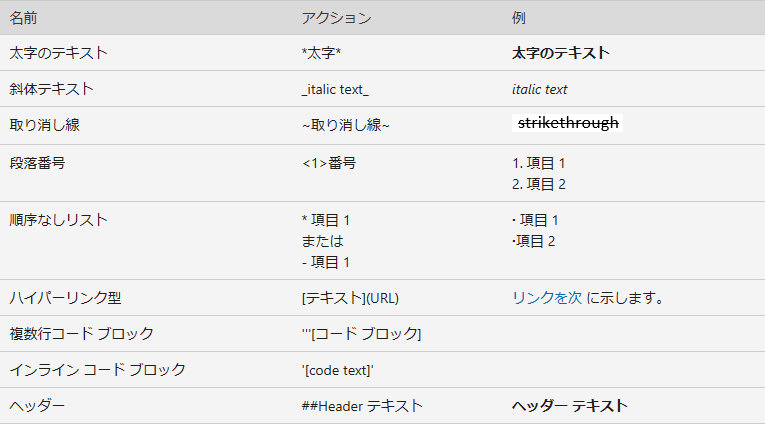Select the "順序なしリスト" row name

pyautogui.click(x=58, y=220)
